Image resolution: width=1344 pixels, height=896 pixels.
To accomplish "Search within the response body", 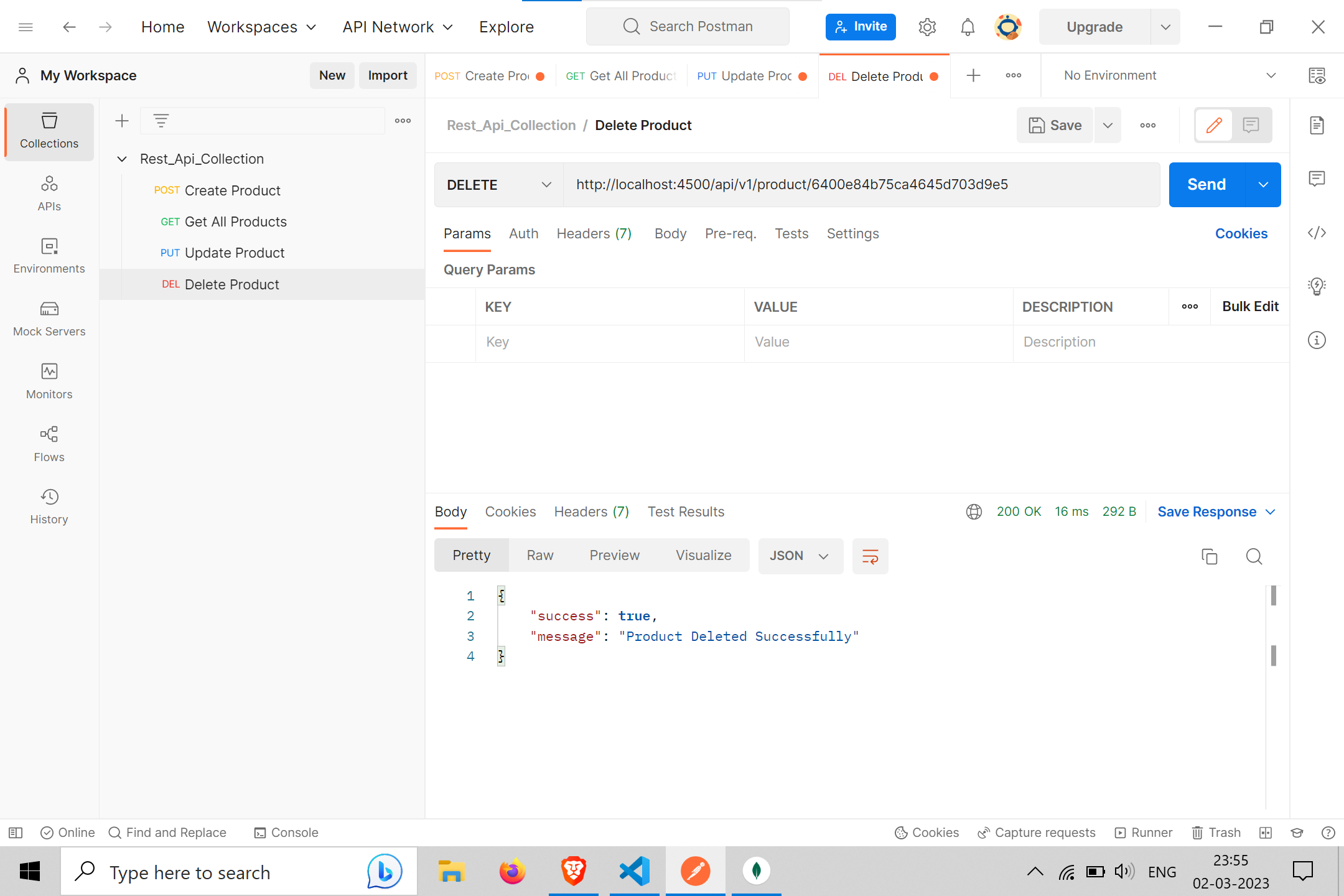I will pos(1254,556).
